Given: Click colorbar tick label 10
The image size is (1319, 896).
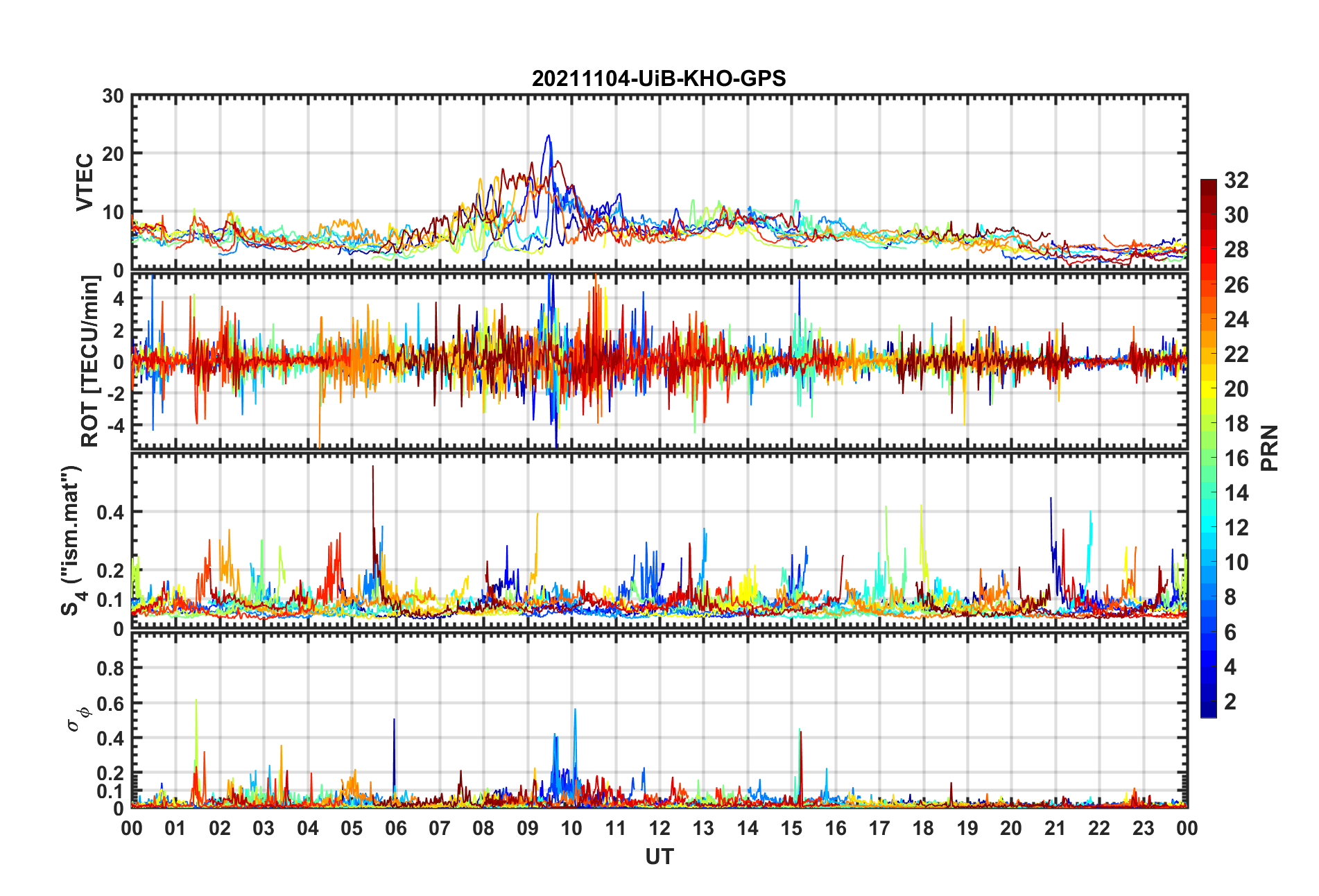Looking at the screenshot, I should 1236,562.
